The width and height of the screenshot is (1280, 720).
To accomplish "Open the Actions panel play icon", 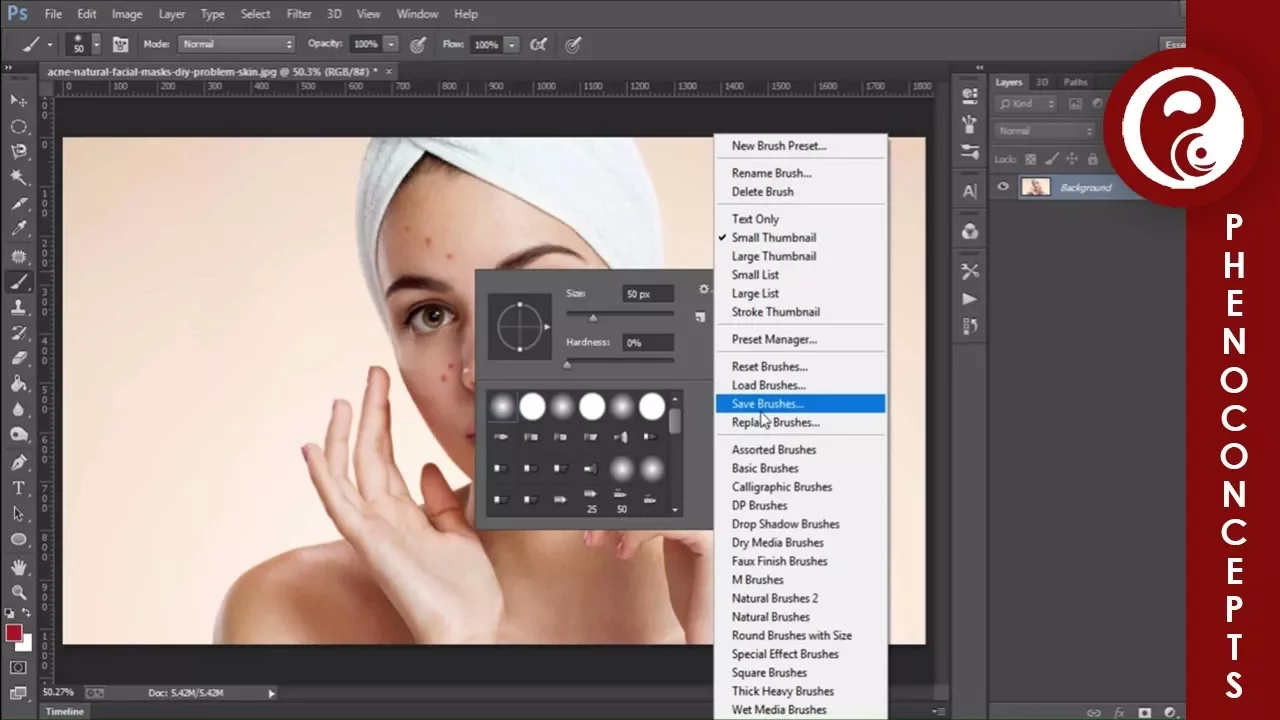I will click(969, 299).
